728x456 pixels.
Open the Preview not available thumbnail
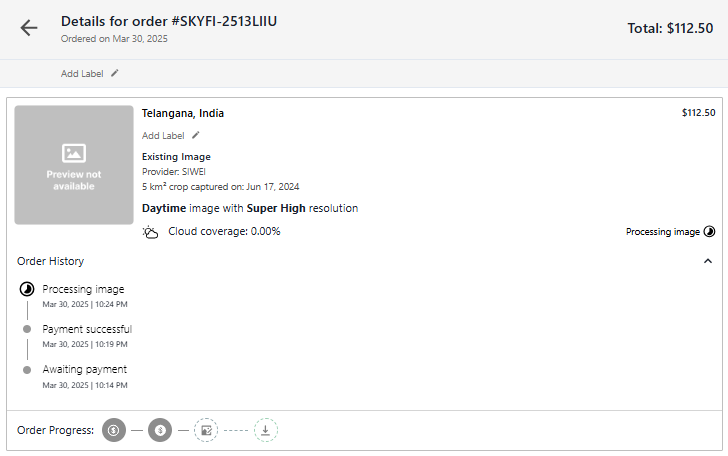73,165
